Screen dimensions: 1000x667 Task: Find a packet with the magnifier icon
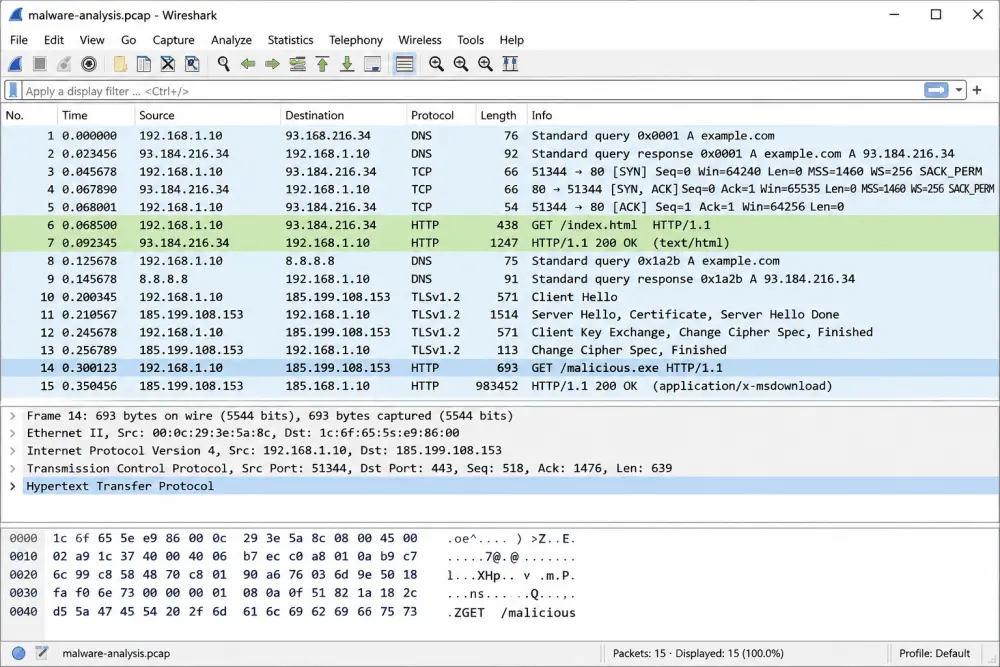(223, 64)
